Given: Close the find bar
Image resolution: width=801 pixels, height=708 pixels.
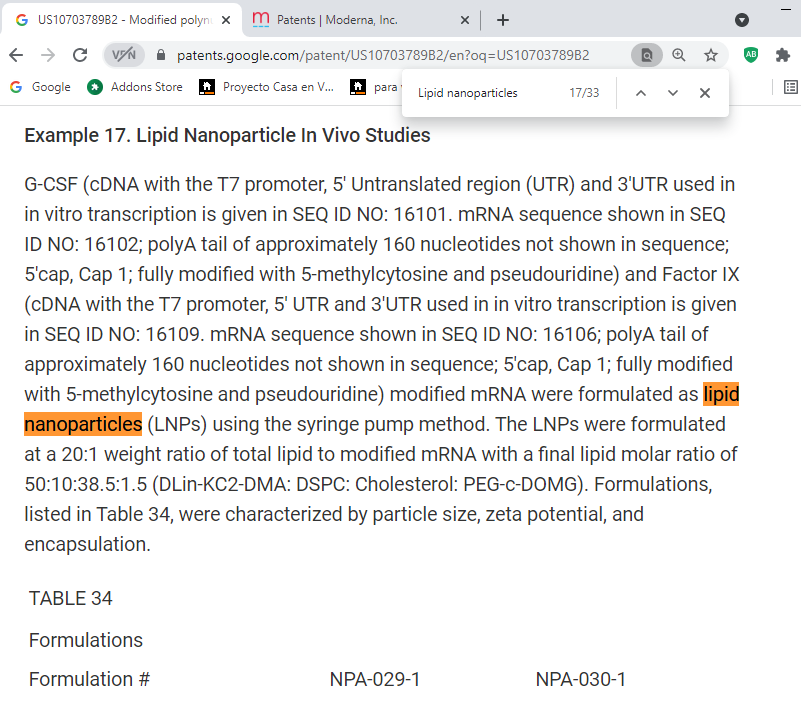Looking at the screenshot, I should coord(705,93).
